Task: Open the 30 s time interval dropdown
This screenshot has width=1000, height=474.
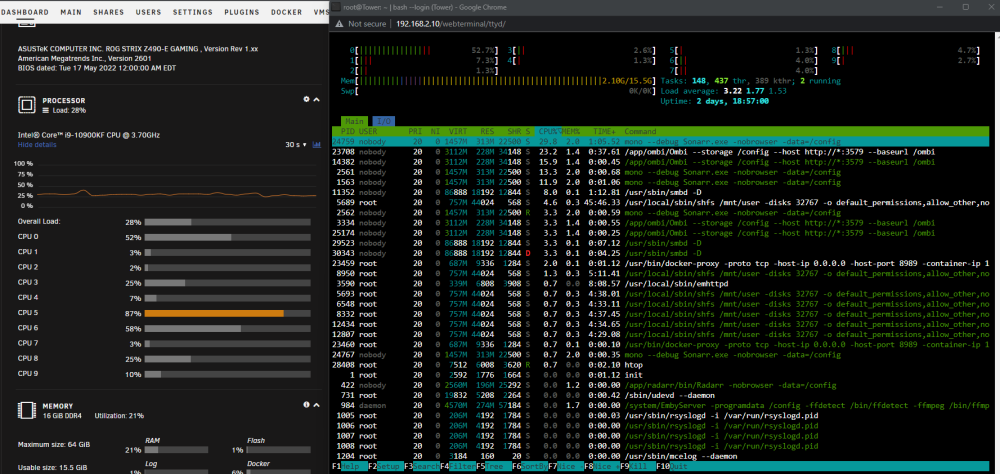Action: (x=296, y=145)
